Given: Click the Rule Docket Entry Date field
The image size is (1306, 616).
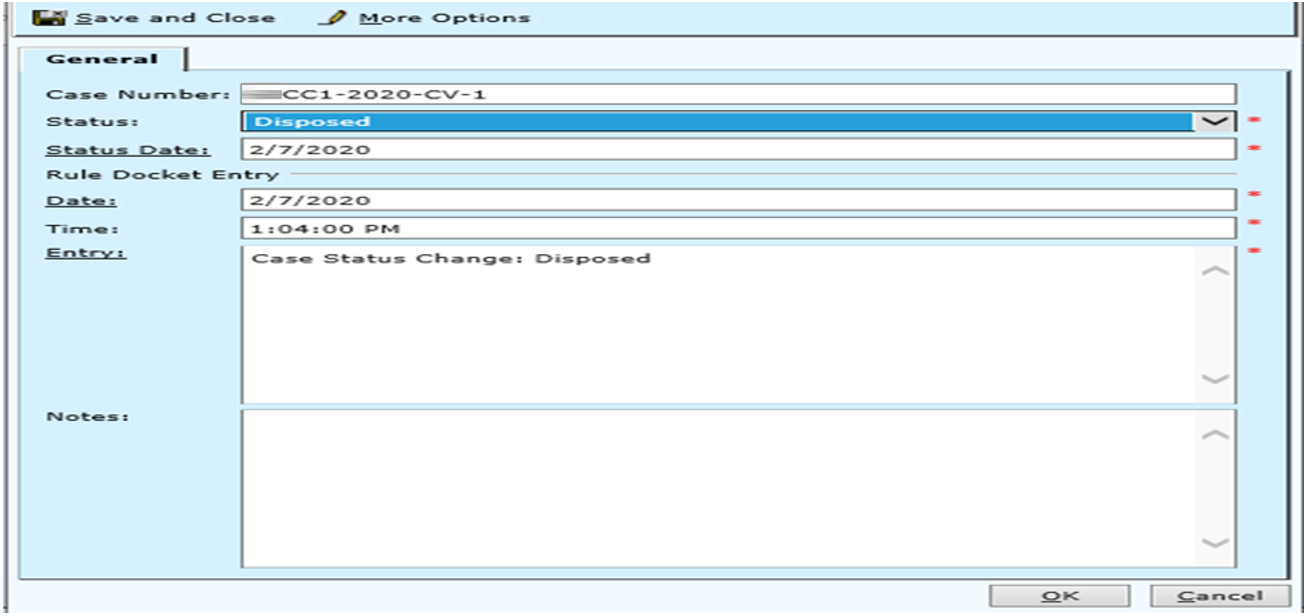Looking at the screenshot, I should tap(738, 200).
